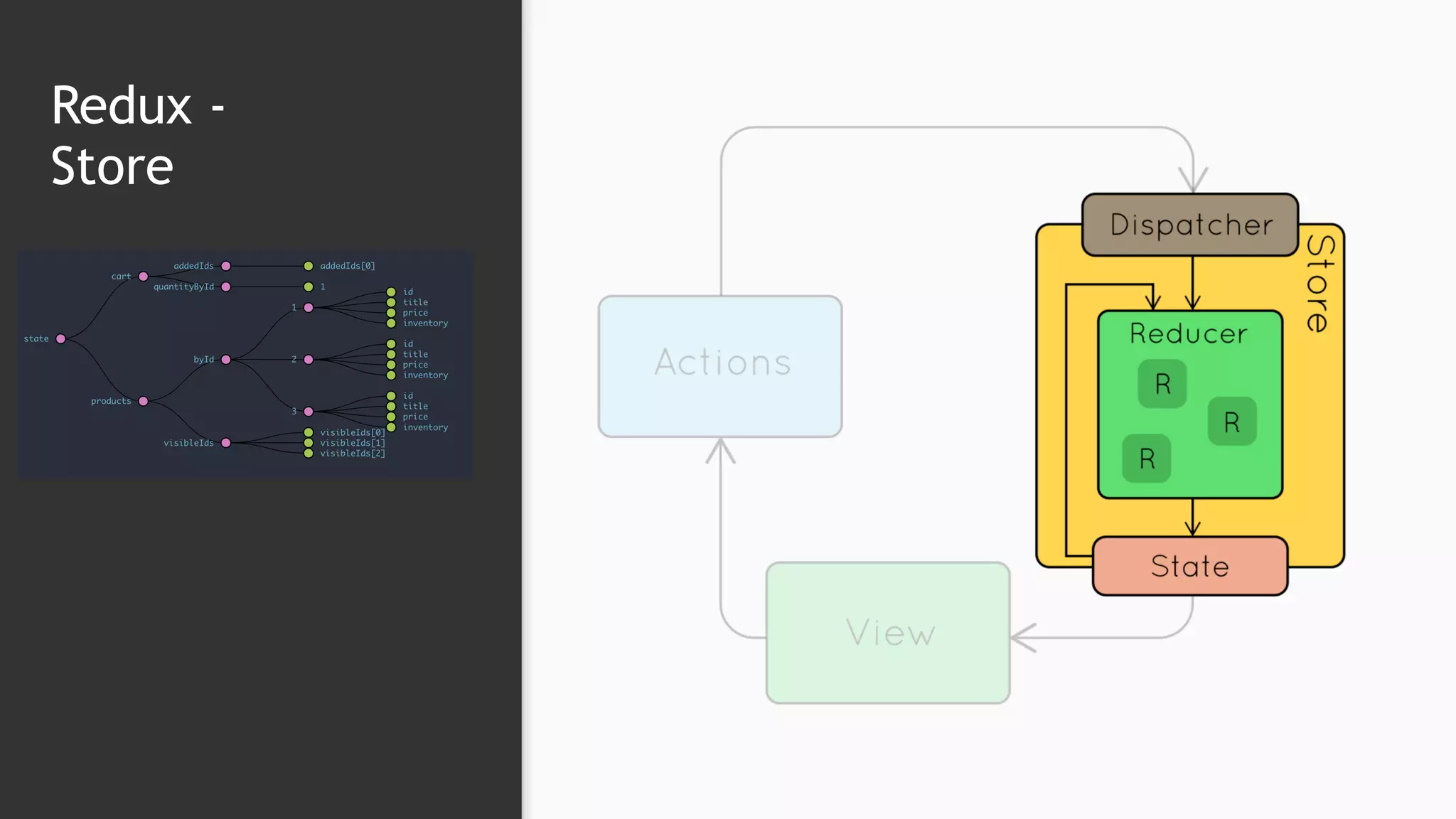Select the salmon State box

[1189, 566]
